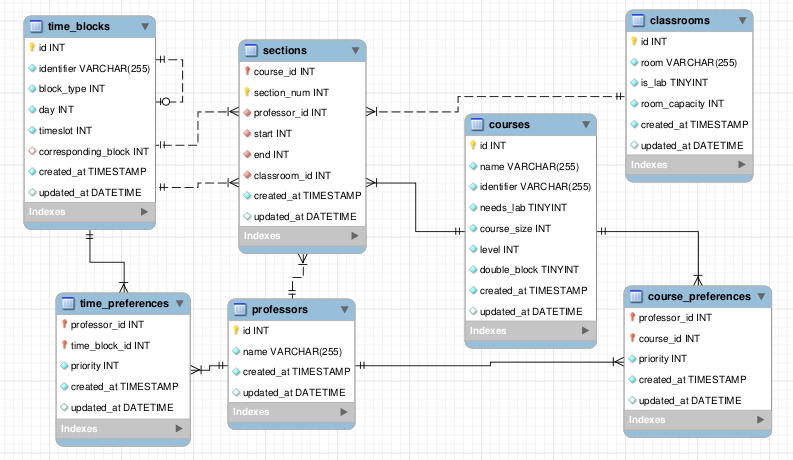
Task: Select the time_blocks table title
Action: (79, 26)
